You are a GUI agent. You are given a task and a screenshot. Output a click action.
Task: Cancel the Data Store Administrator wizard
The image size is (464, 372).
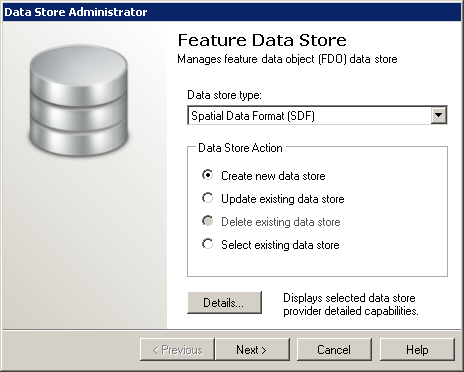[334, 350]
